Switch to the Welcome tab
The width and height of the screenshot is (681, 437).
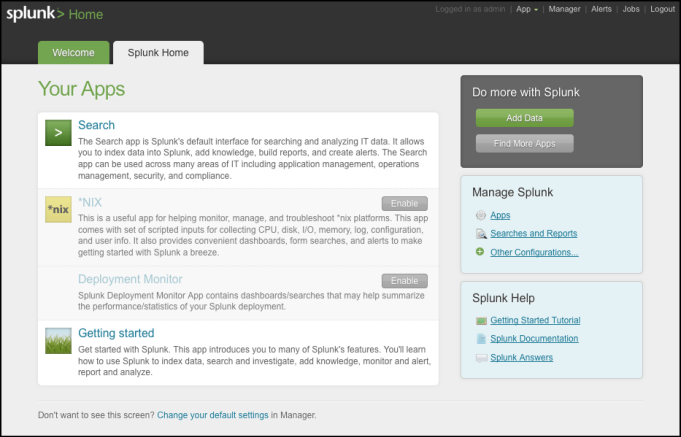click(x=73, y=53)
